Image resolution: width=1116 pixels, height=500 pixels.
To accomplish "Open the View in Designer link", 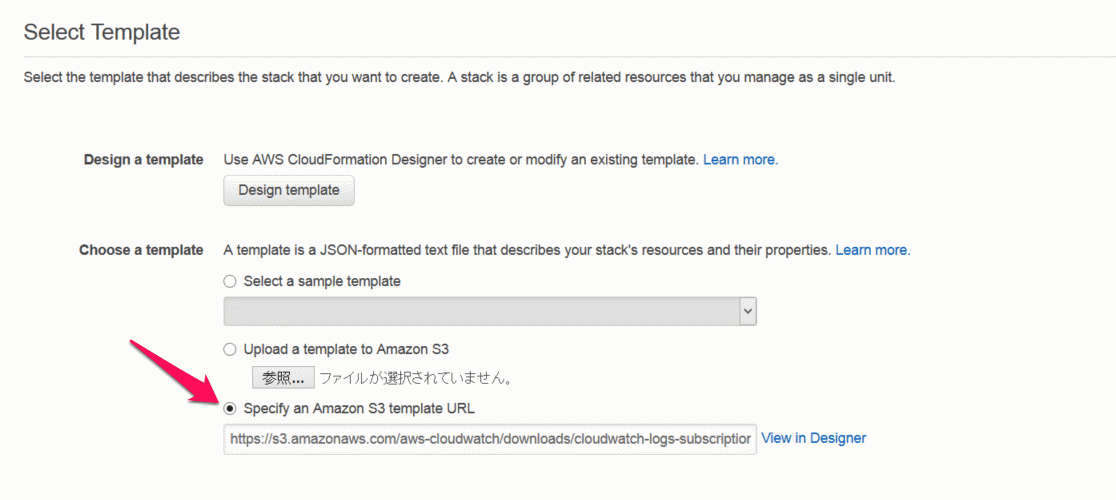I will (x=814, y=438).
